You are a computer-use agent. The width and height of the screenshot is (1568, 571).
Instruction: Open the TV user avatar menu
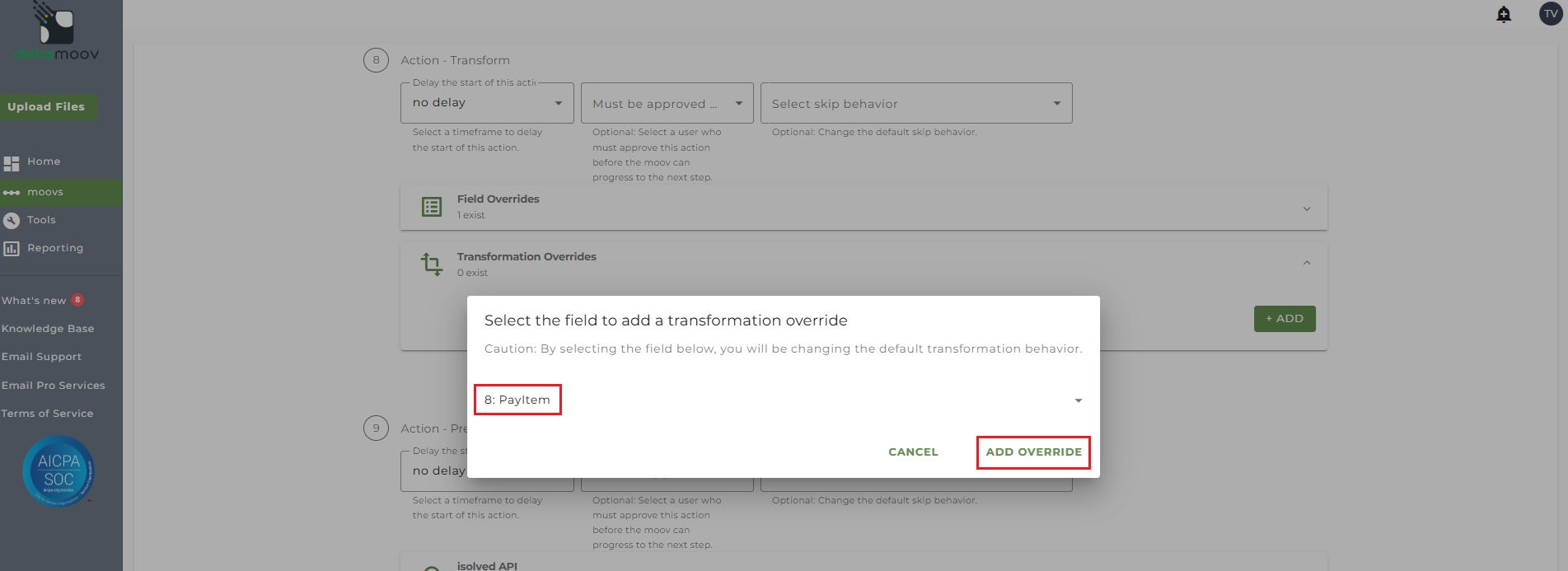[1551, 14]
